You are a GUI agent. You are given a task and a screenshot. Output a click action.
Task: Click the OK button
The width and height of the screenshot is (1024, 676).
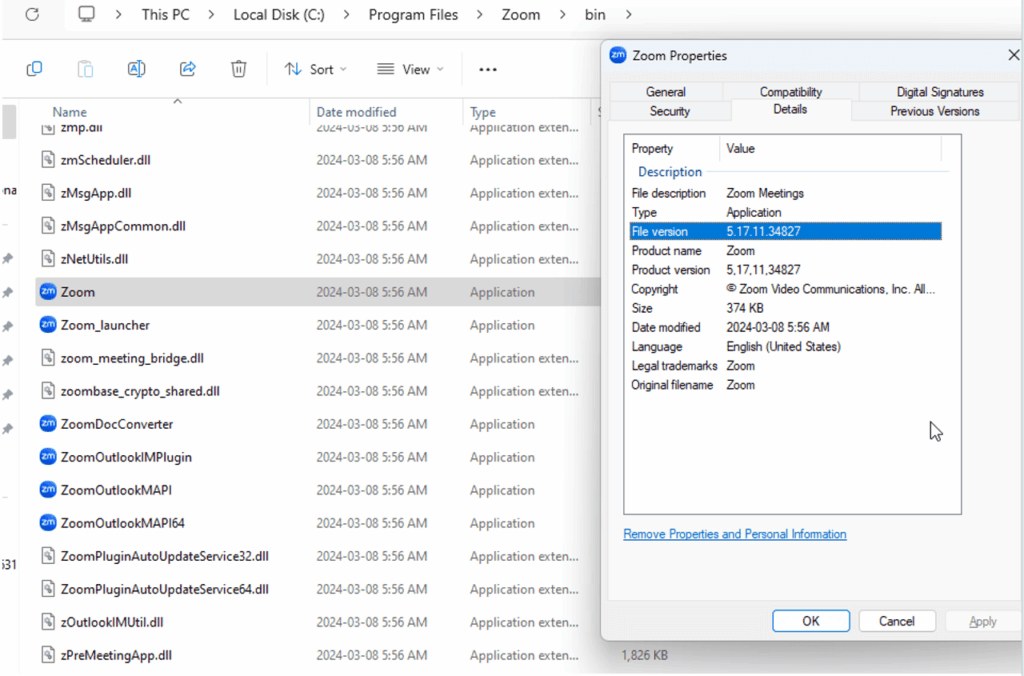[810, 620]
